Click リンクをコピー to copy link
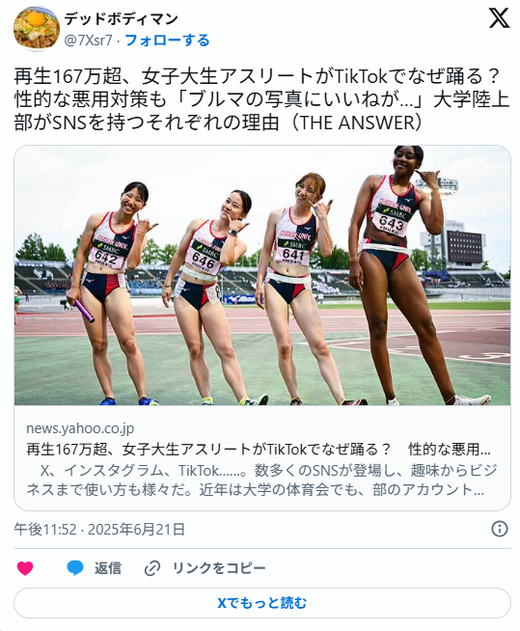The width and height of the screenshot is (520, 631). pyautogui.click(x=219, y=568)
